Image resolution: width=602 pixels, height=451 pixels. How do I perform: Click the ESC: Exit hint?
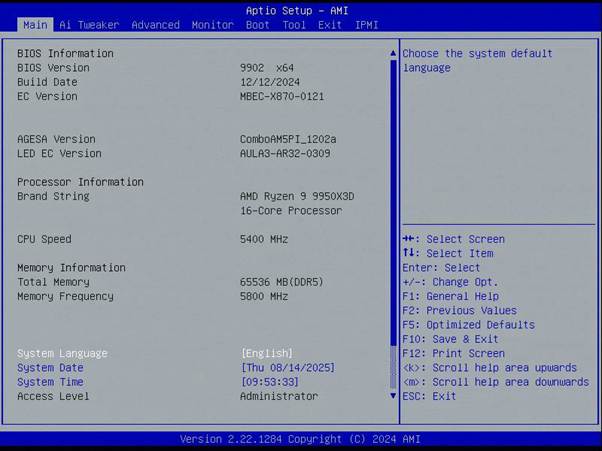(x=429, y=396)
